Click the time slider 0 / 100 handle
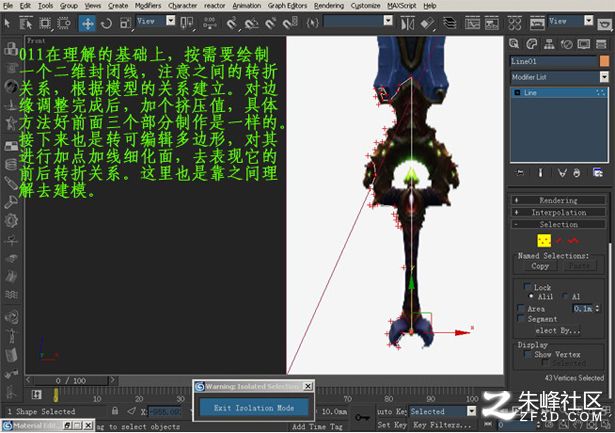Image resolution: width=615 pixels, height=433 pixels. tap(71, 380)
